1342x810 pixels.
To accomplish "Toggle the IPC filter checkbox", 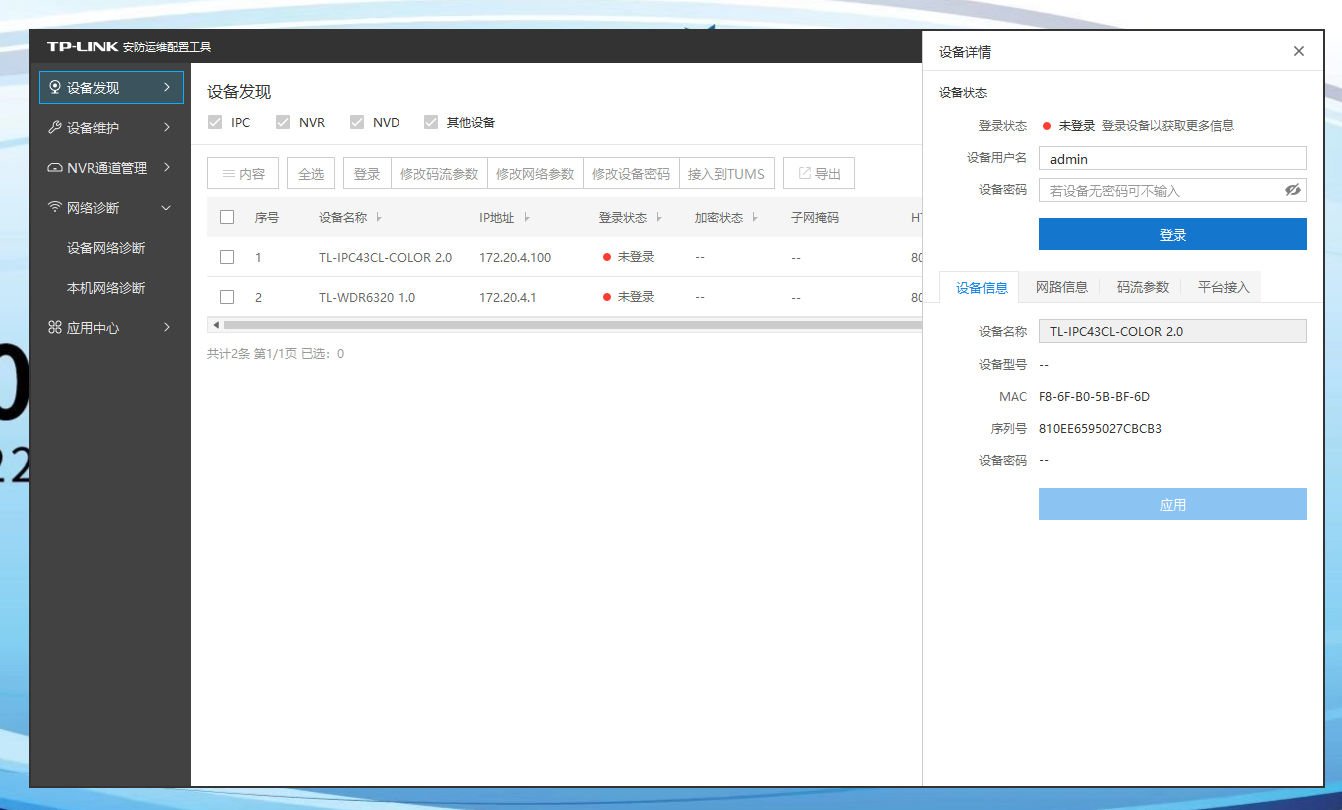I will click(x=215, y=123).
